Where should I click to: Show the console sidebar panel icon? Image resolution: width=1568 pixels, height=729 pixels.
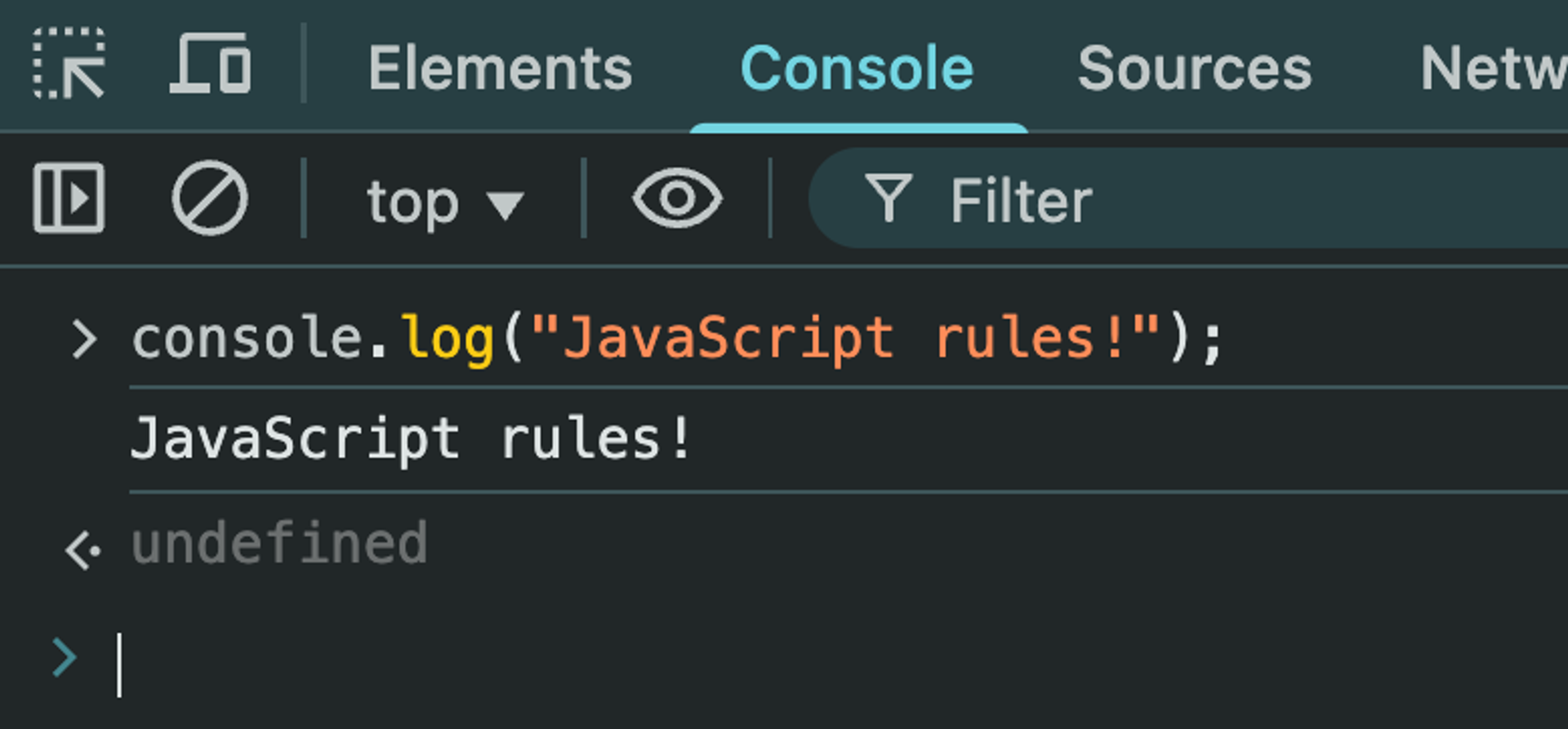pos(69,198)
